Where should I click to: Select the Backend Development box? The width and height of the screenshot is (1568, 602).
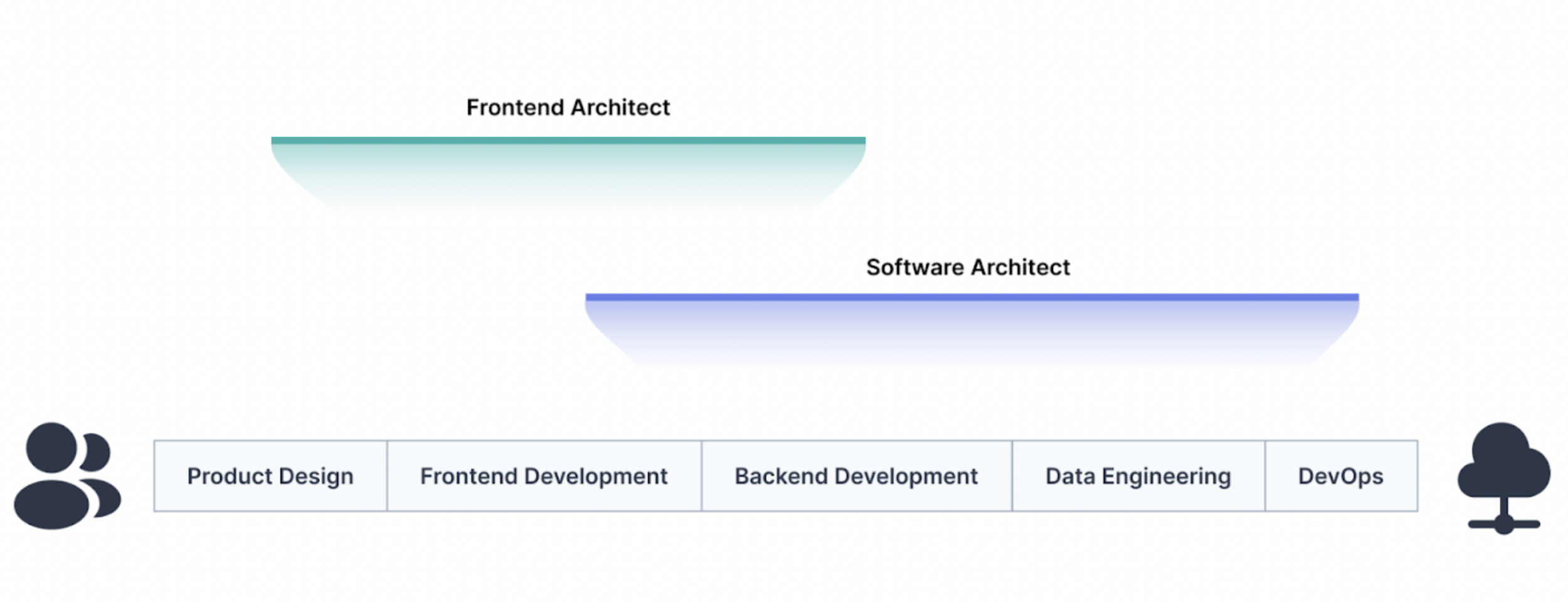pos(856,476)
